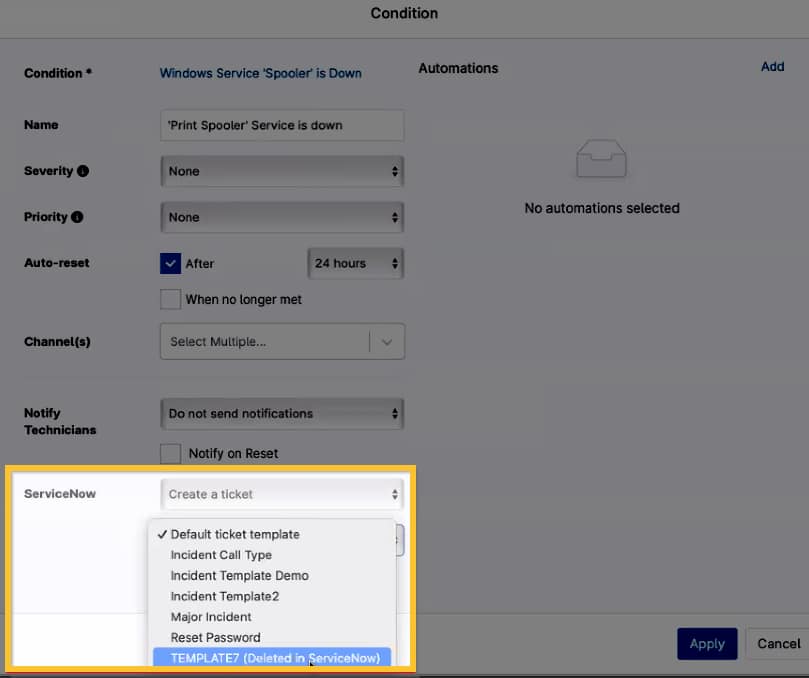Uncheck the 'After' auto-reset checkbox

[x=170, y=263]
